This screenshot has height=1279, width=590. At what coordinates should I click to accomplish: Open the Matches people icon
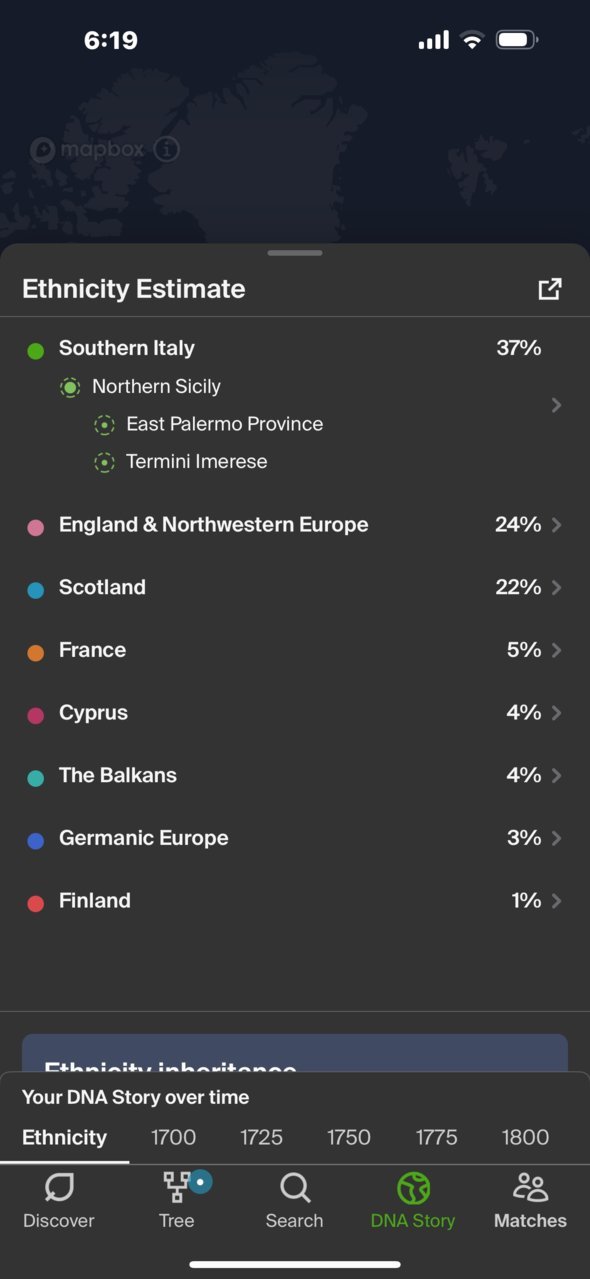pos(530,1188)
